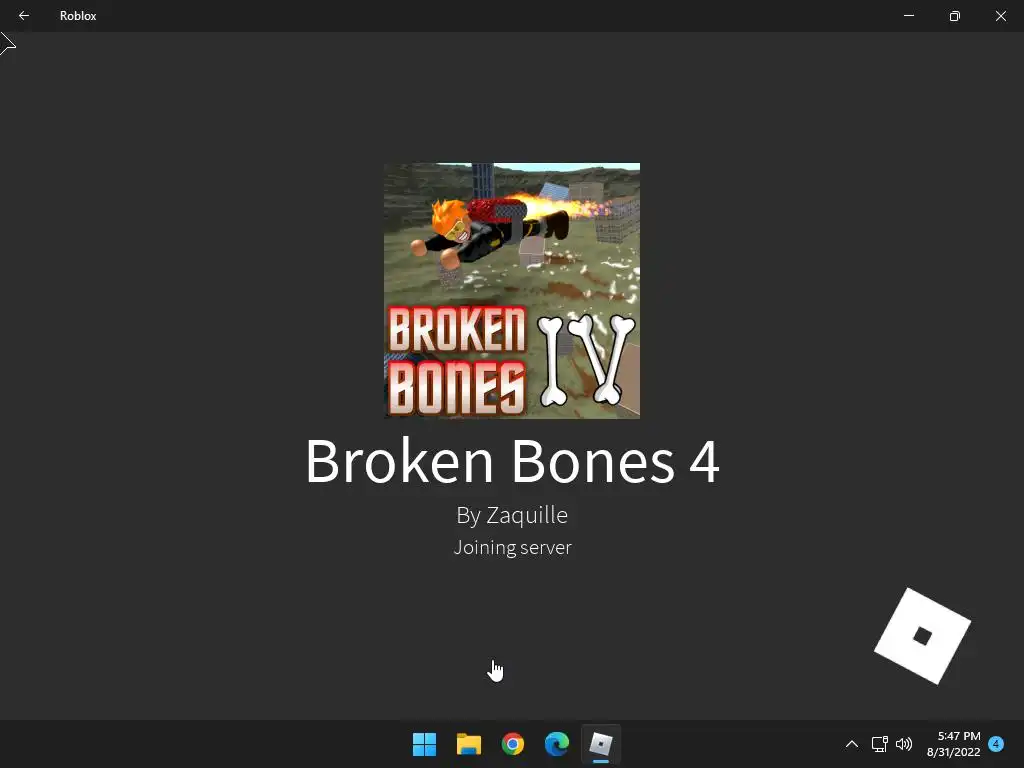Launch Google Chrome from the taskbar

513,744
